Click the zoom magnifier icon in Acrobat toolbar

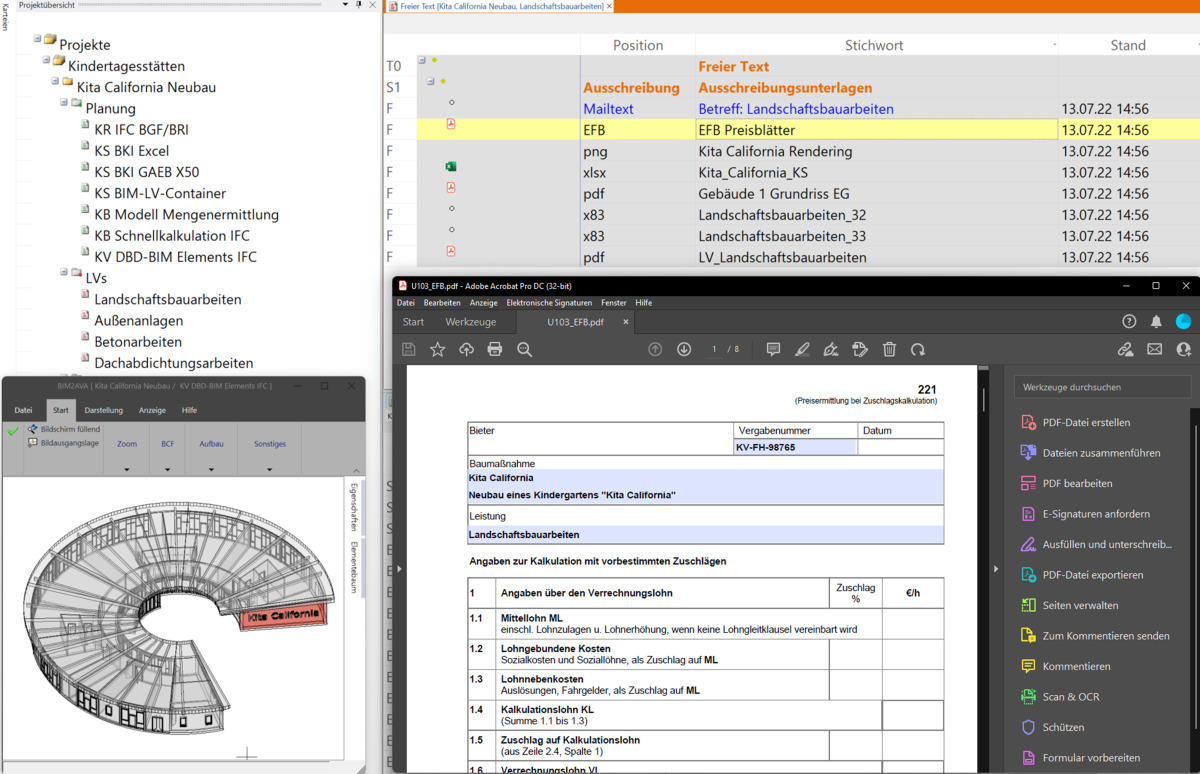524,349
